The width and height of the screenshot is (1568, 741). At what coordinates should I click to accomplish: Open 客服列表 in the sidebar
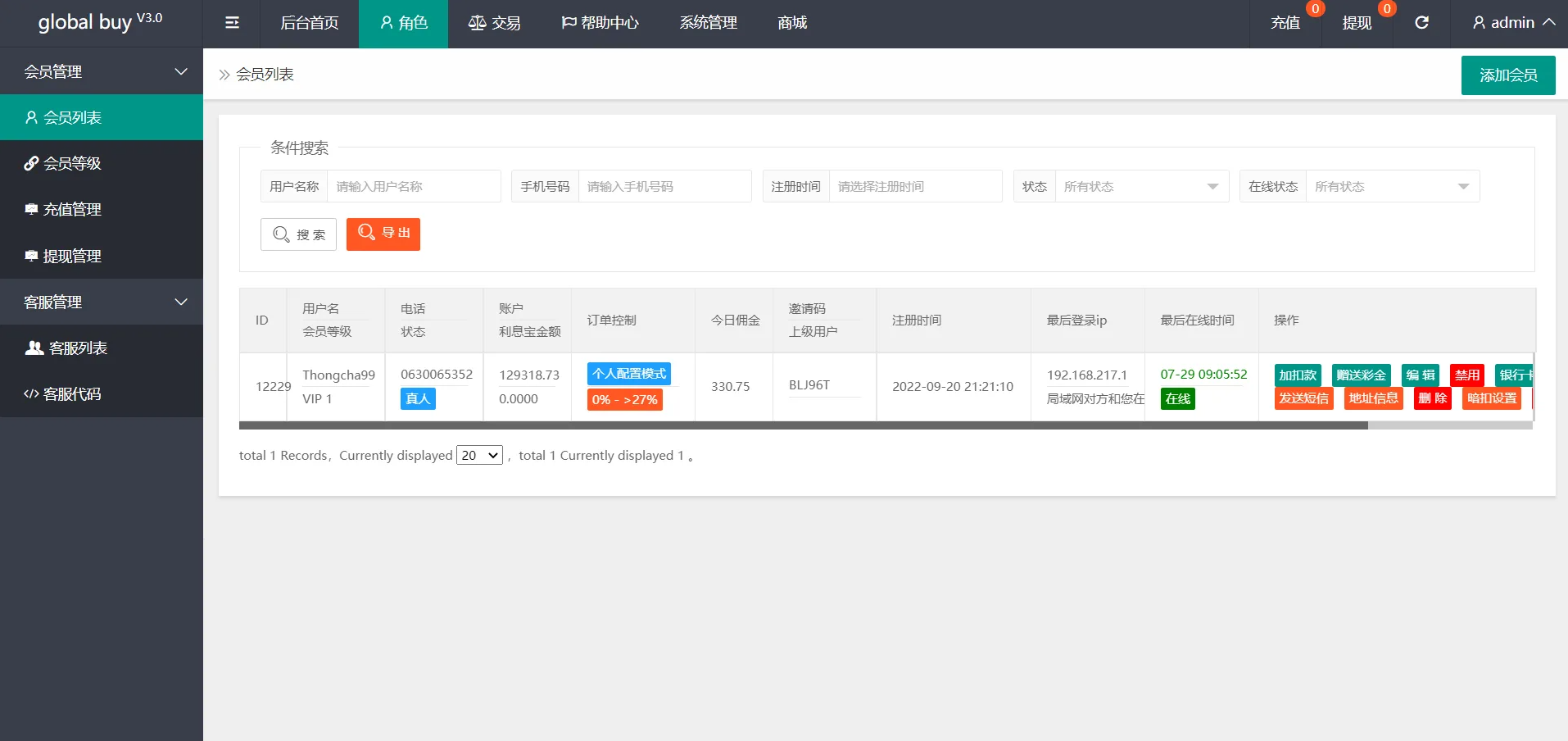pyautogui.click(x=78, y=348)
